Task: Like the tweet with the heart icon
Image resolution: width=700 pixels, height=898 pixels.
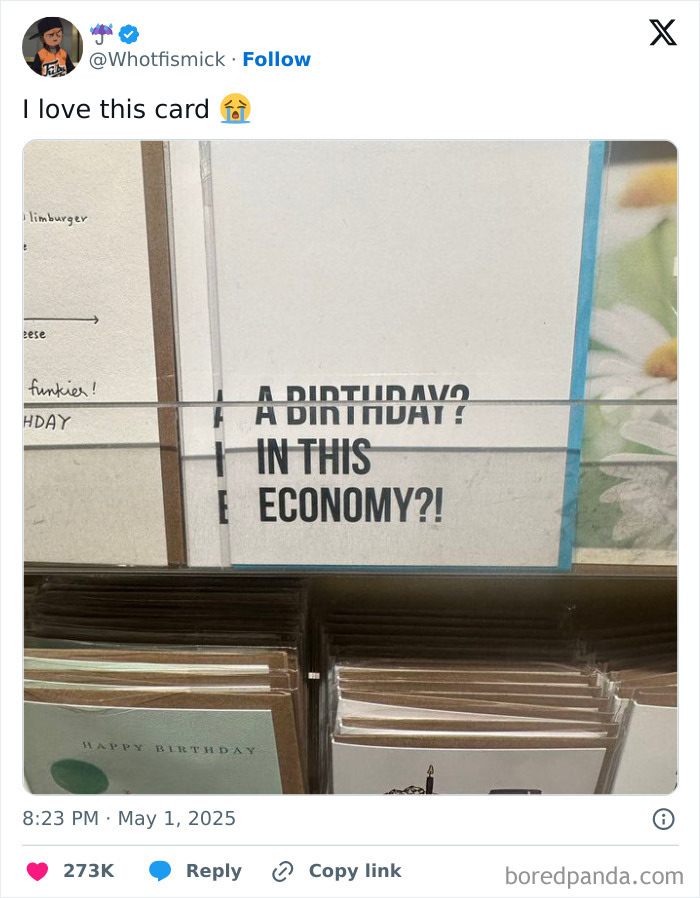Action: point(37,871)
